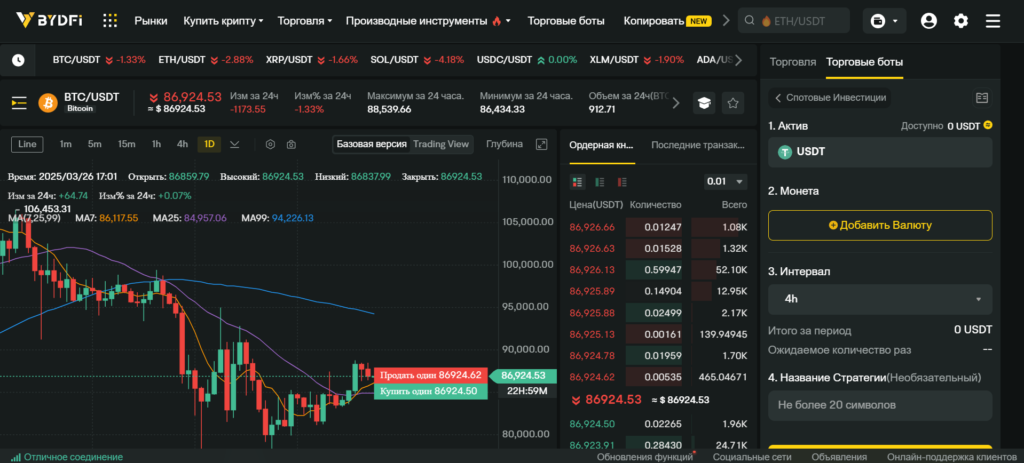Focus the strategy name input field
1024x463 pixels.
click(879, 405)
